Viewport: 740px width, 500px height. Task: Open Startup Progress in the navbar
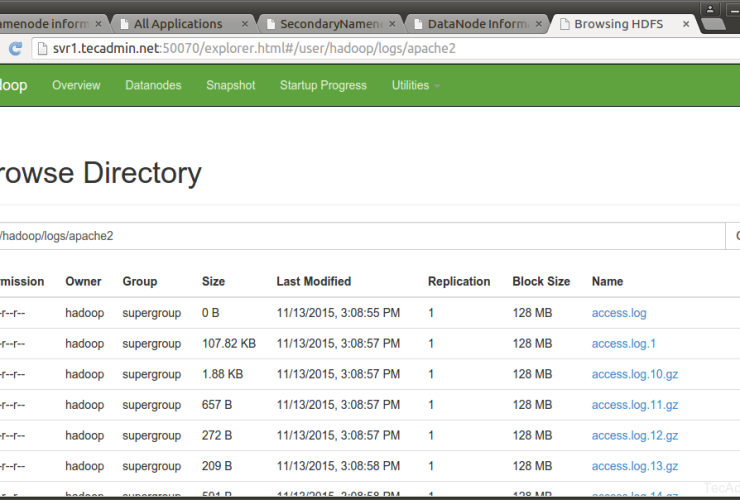pos(323,85)
